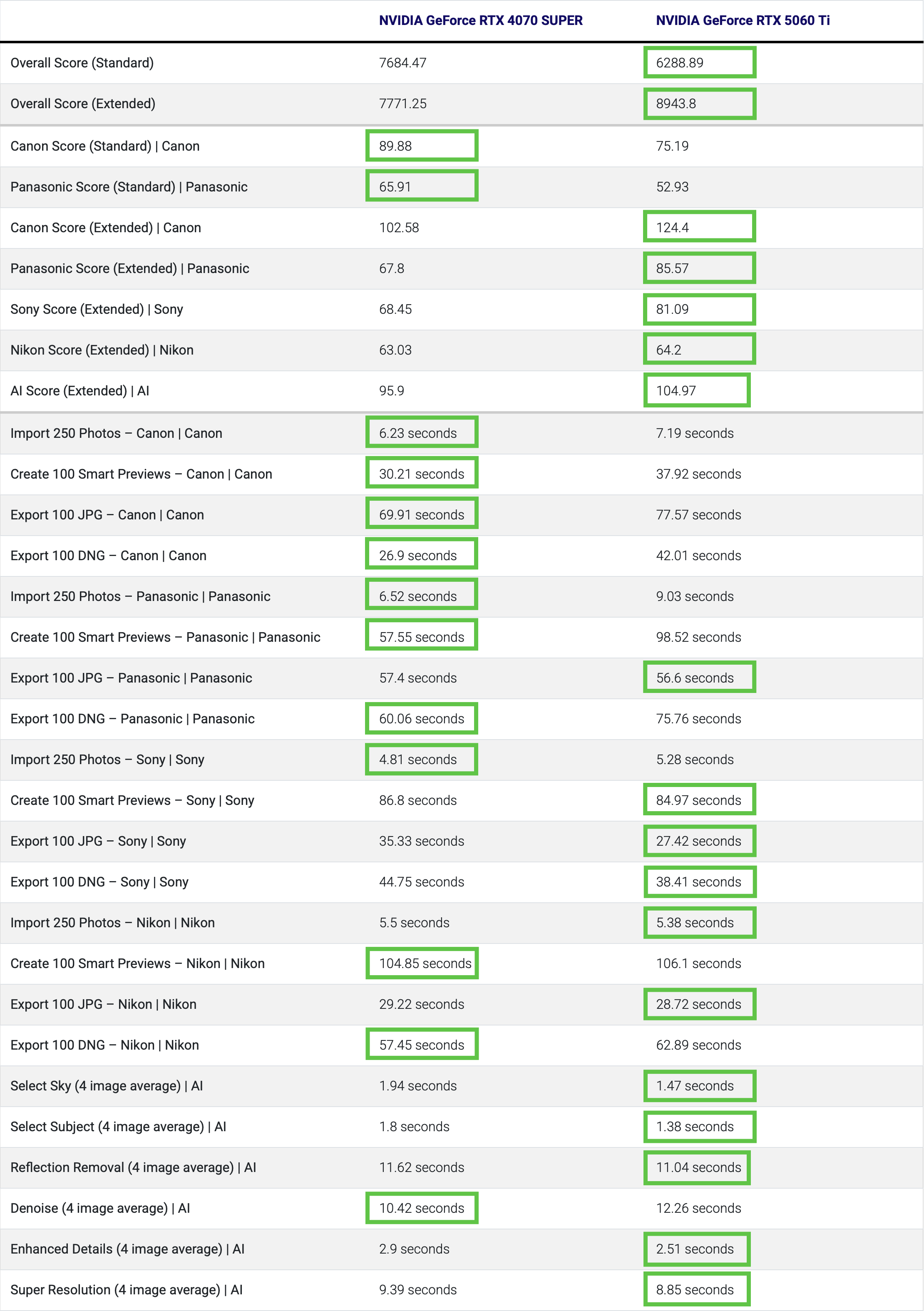Click the NVIDIA GeForce RTX 4070 SUPER header
Screen dimensions: 924x1311
tap(480, 20)
